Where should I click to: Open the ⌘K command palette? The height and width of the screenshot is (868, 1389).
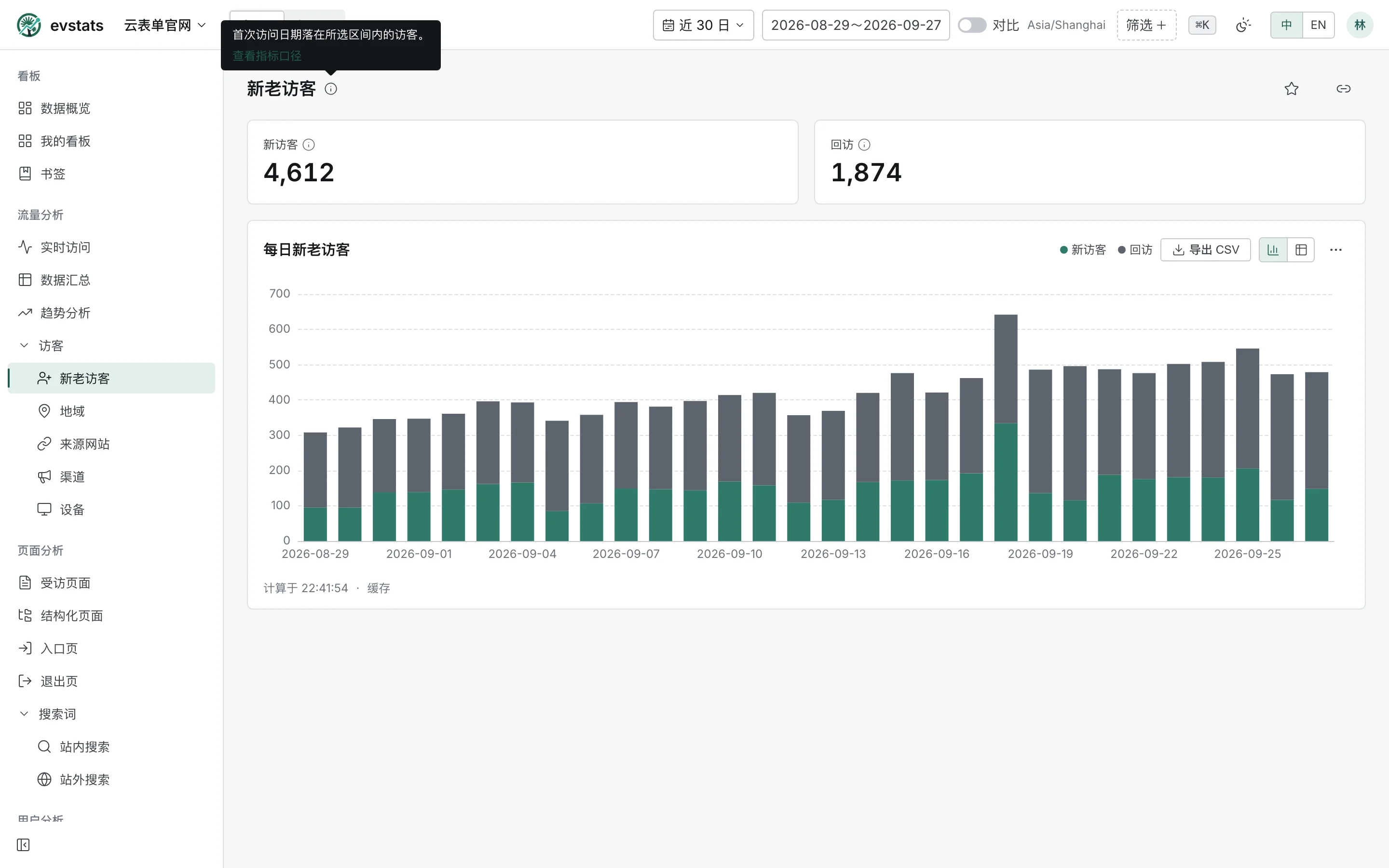click(1202, 25)
